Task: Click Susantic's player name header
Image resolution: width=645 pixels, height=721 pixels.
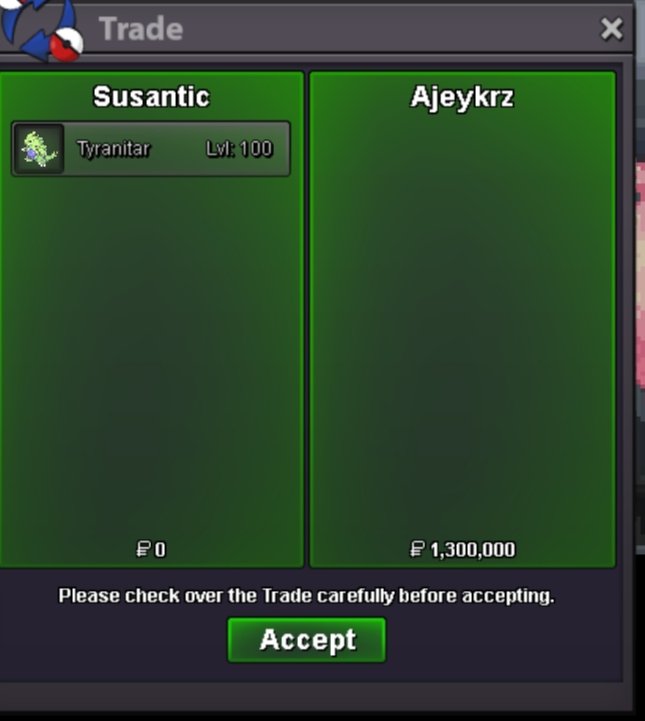Action: (151, 97)
